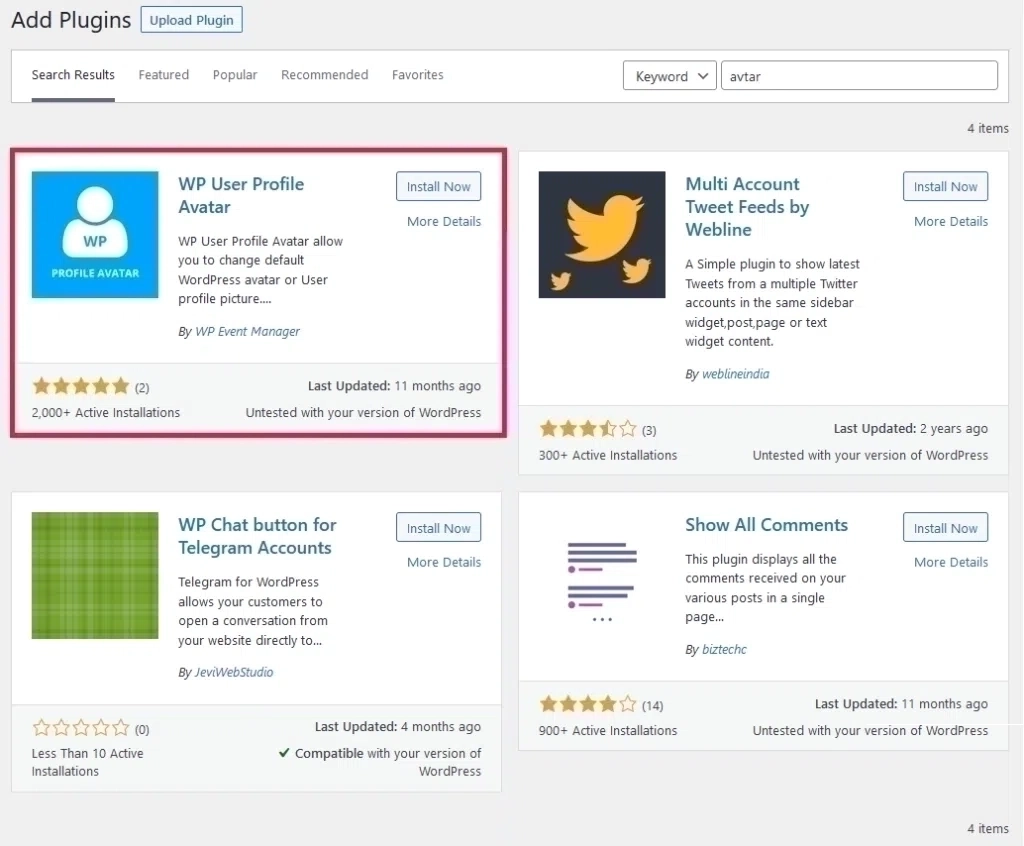Click the five-star rating of WP User Profile Avatar
Image resolution: width=1024 pixels, height=846 pixels.
tap(81, 385)
